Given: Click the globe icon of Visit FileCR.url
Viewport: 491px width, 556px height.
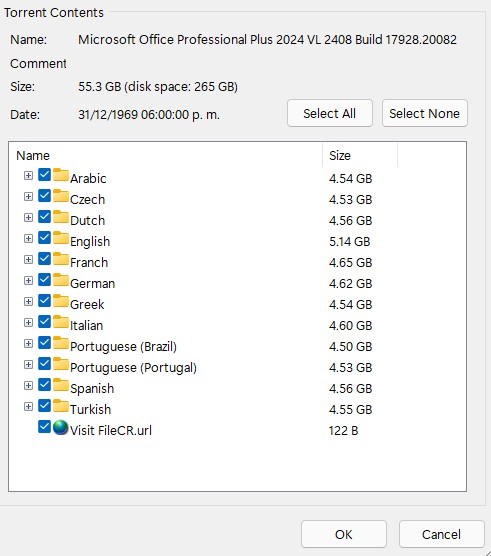Looking at the screenshot, I should pyautogui.click(x=61, y=427).
